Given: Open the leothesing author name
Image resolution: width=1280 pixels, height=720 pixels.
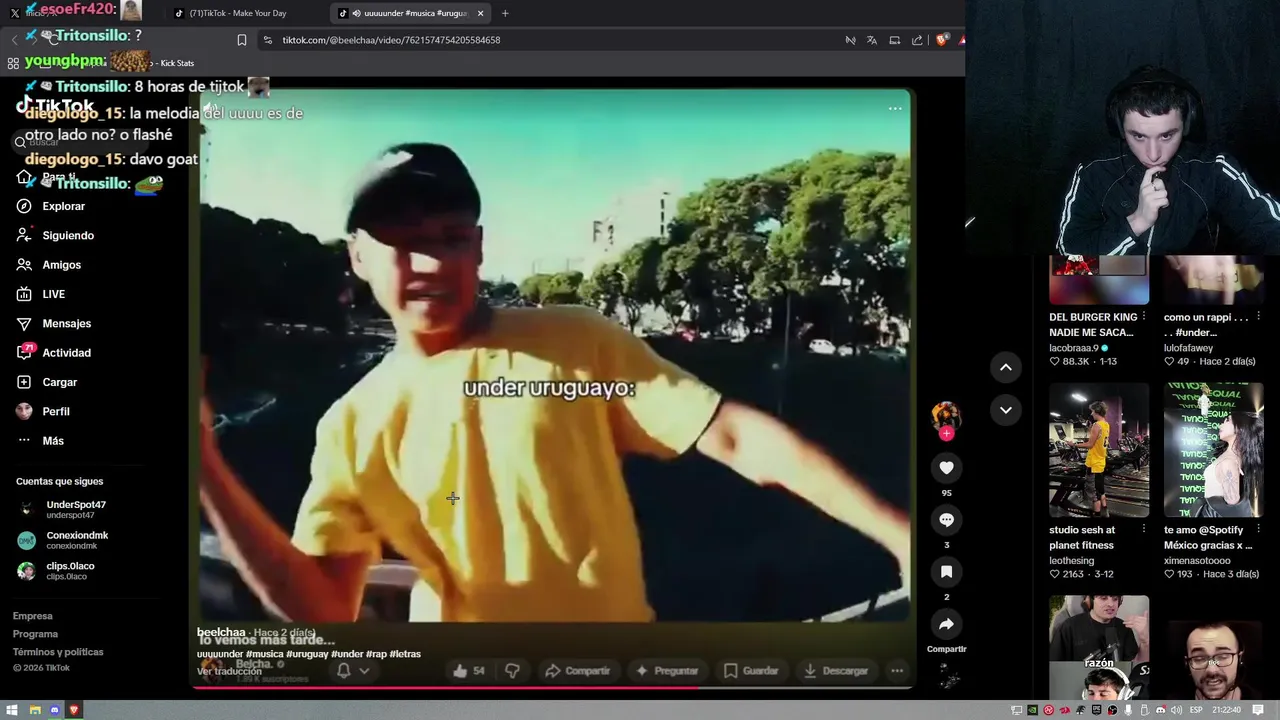Looking at the screenshot, I should pyautogui.click(x=1072, y=561).
